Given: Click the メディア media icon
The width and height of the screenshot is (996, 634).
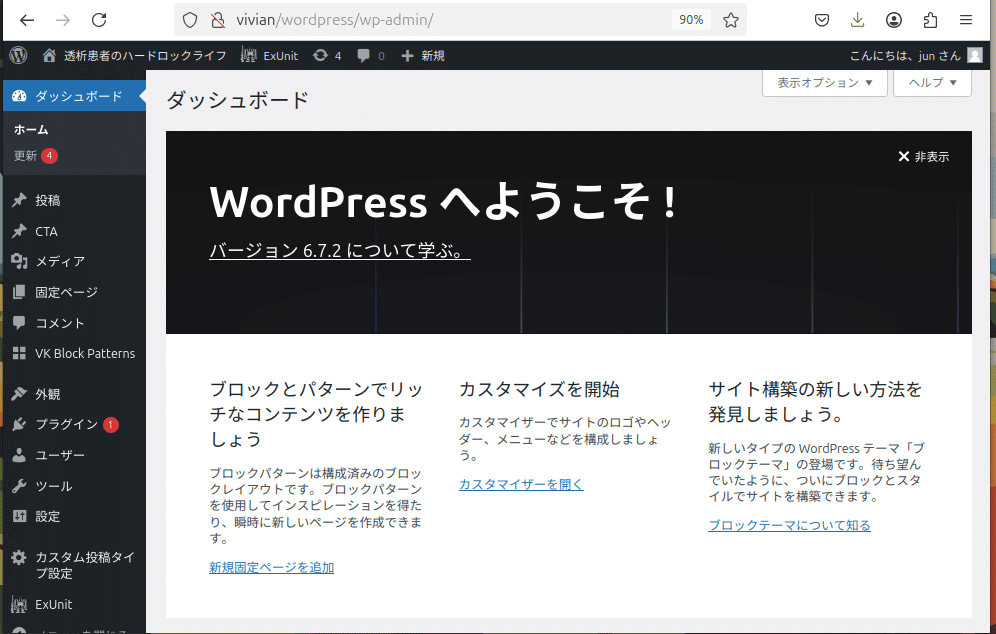Looking at the screenshot, I should [x=19, y=261].
